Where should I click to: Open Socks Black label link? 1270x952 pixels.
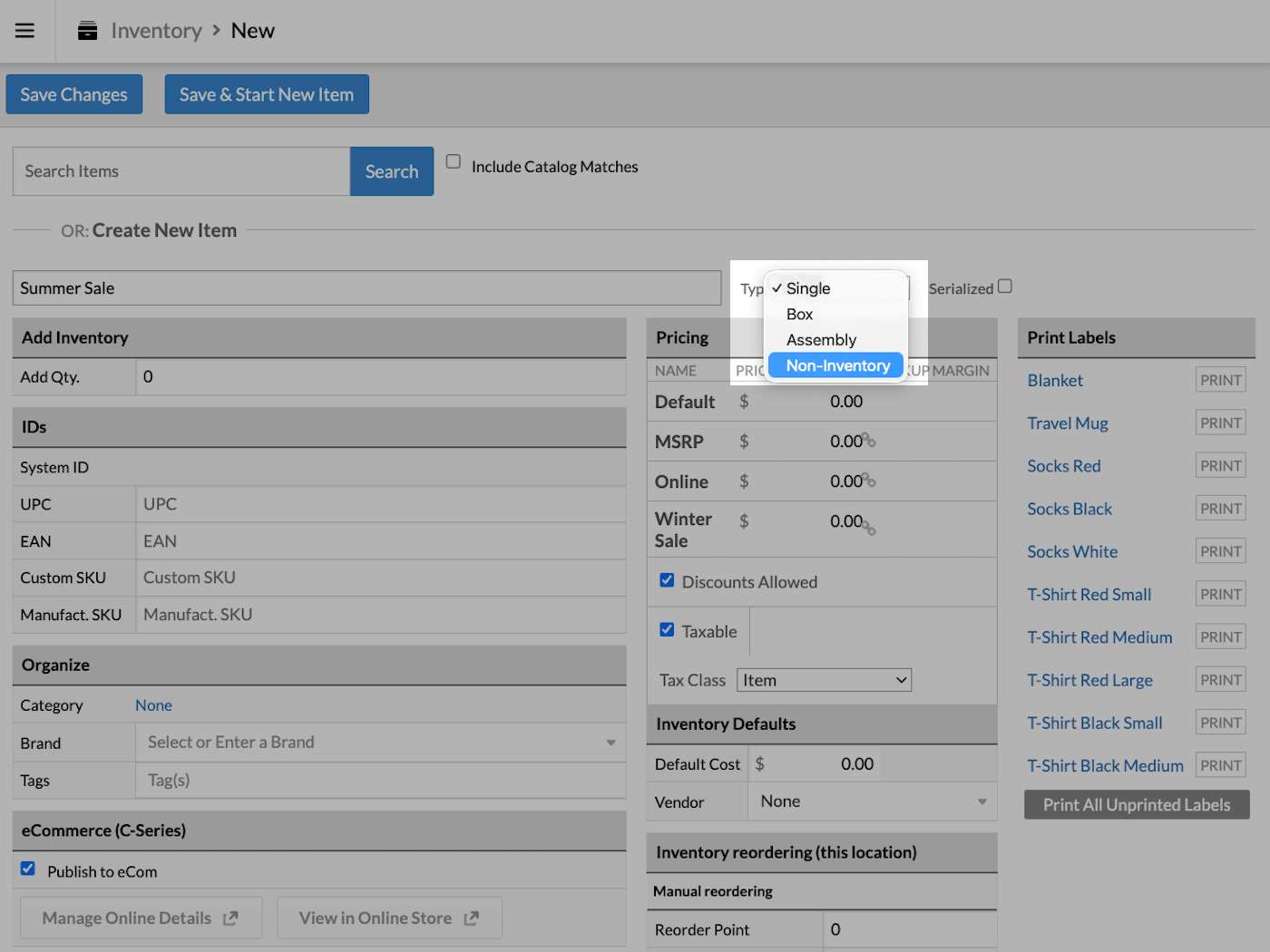[x=1070, y=509]
